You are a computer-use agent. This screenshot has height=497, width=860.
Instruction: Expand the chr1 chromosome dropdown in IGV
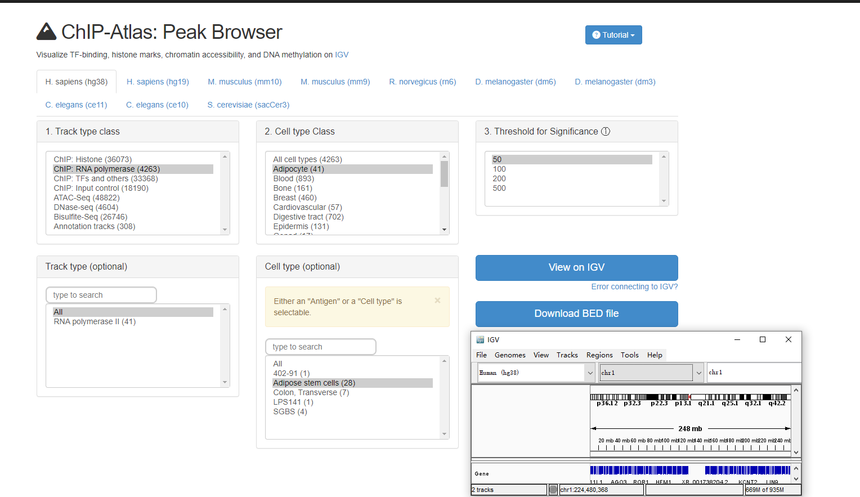(x=698, y=373)
